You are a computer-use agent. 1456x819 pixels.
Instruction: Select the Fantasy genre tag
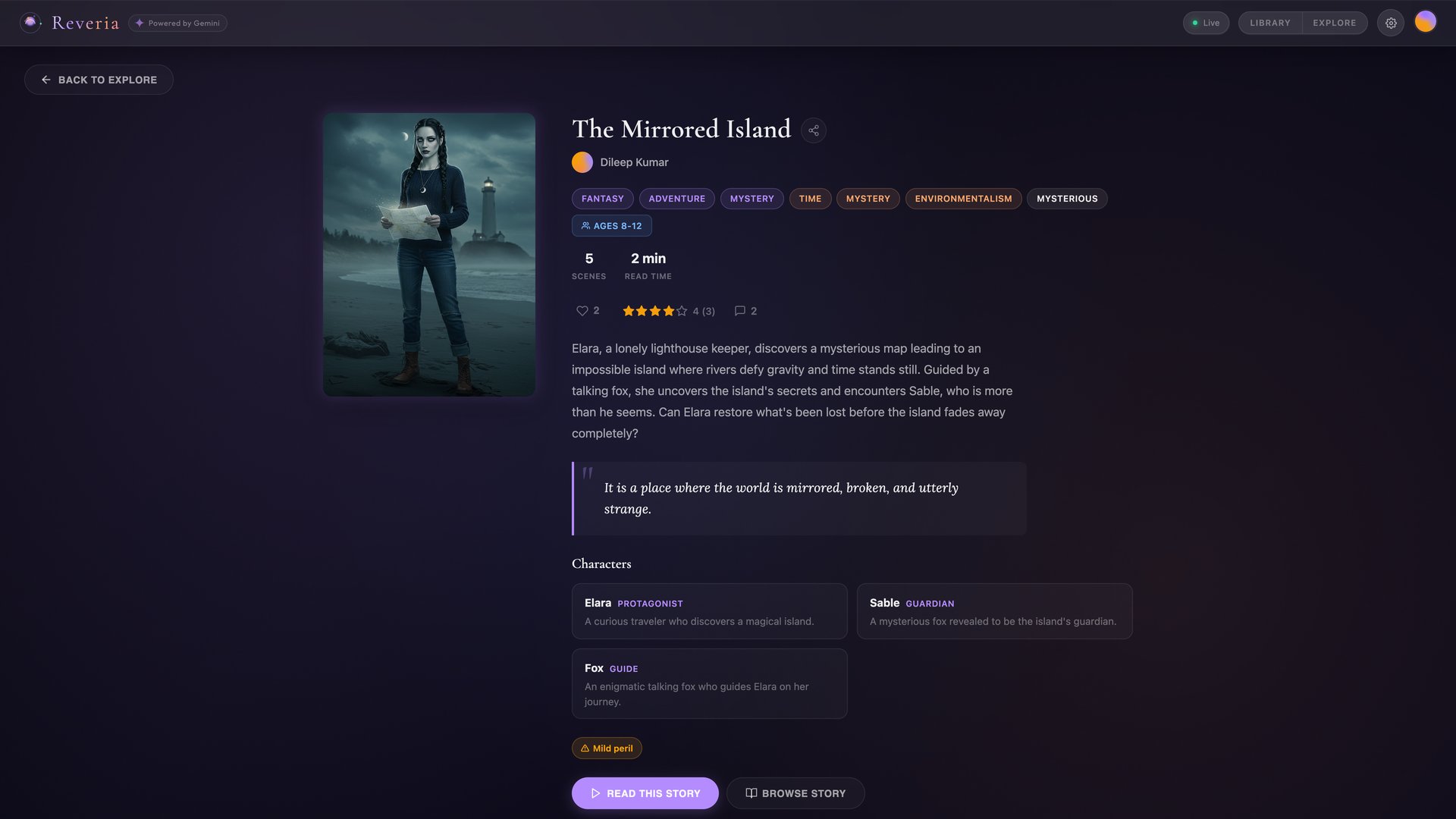[x=603, y=199]
